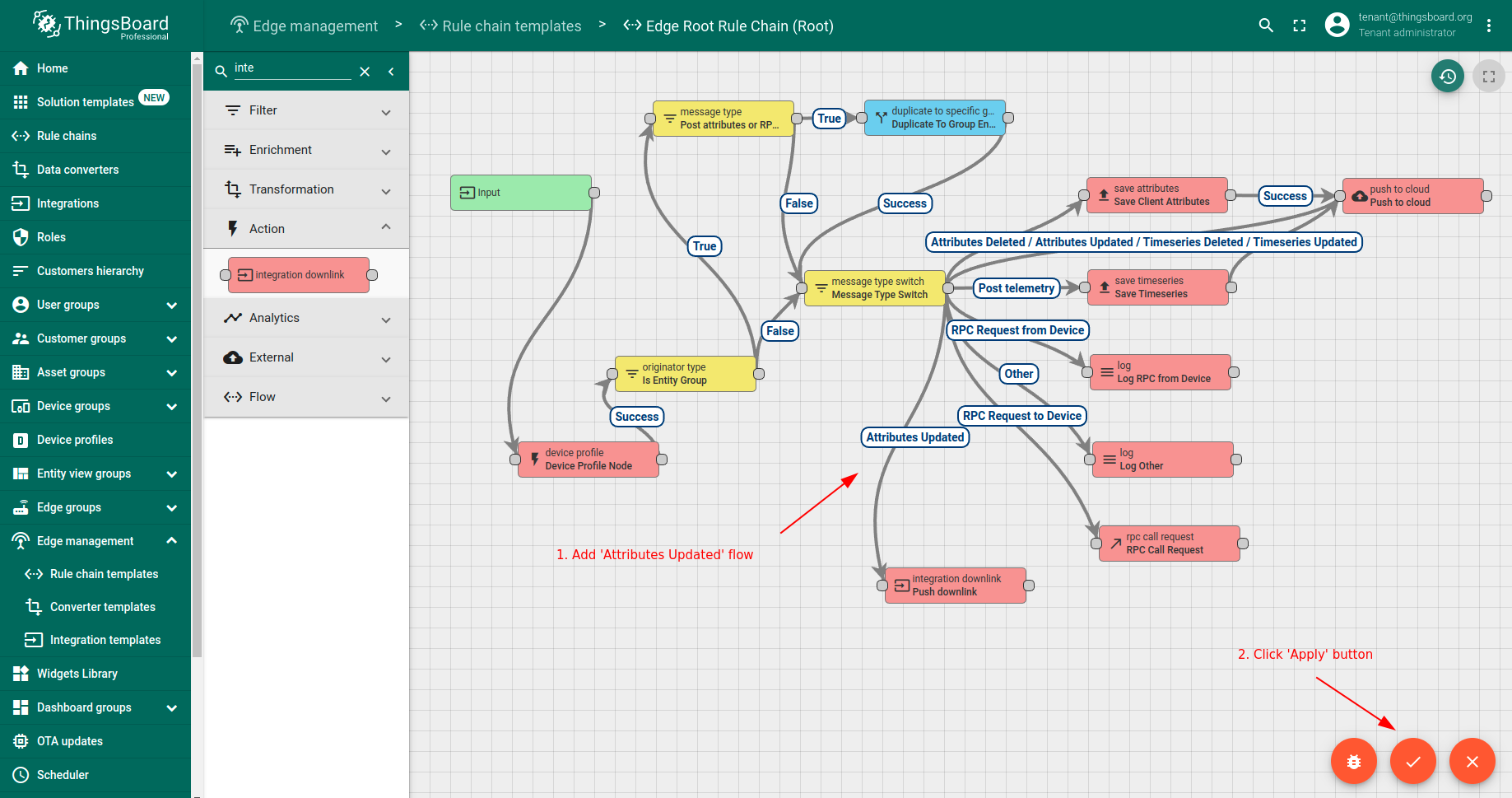
Task: Select the Push to cloud node
Action: point(1413,196)
